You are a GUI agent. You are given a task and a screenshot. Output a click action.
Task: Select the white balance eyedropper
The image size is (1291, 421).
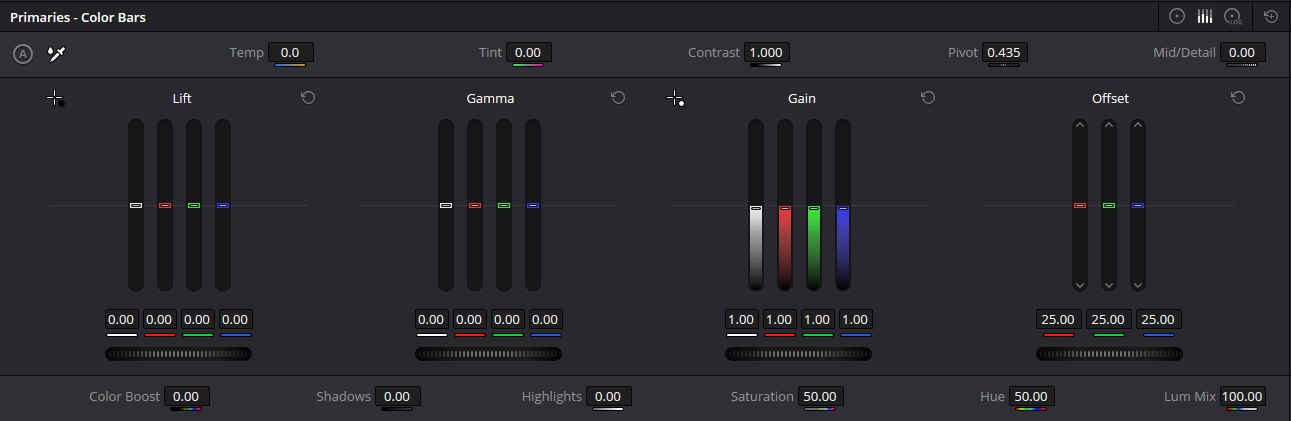coord(56,53)
